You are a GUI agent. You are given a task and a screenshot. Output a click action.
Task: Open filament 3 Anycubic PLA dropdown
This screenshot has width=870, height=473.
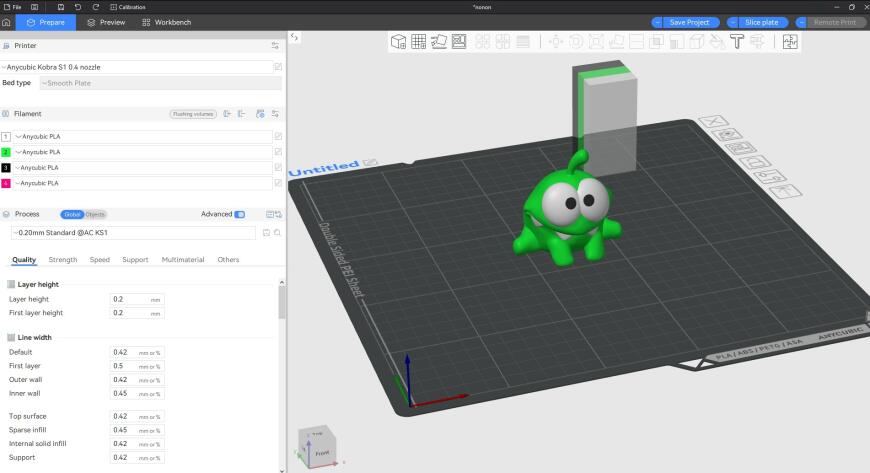143,168
